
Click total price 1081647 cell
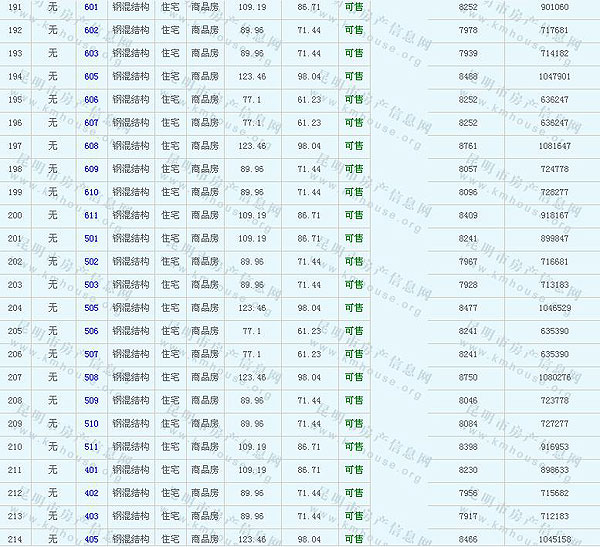pyautogui.click(x=554, y=146)
